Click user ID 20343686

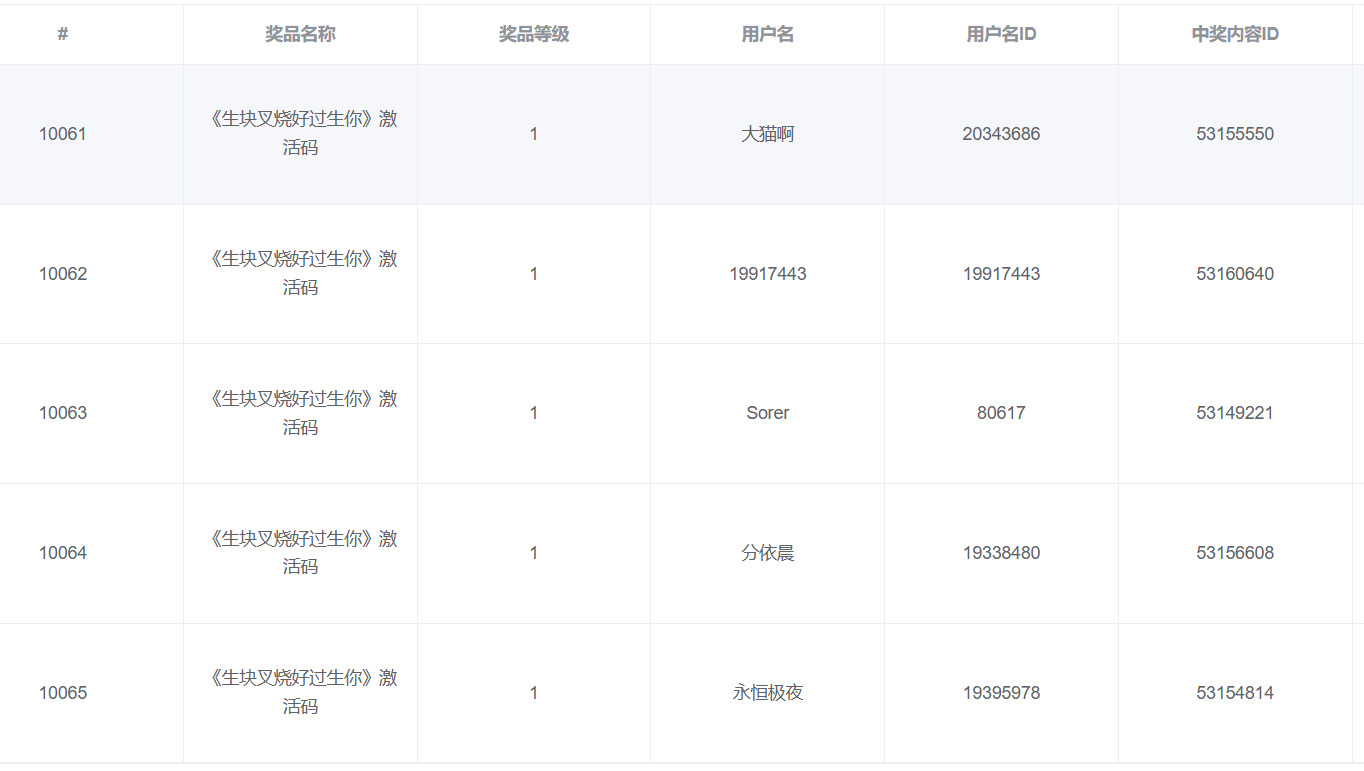click(1001, 134)
